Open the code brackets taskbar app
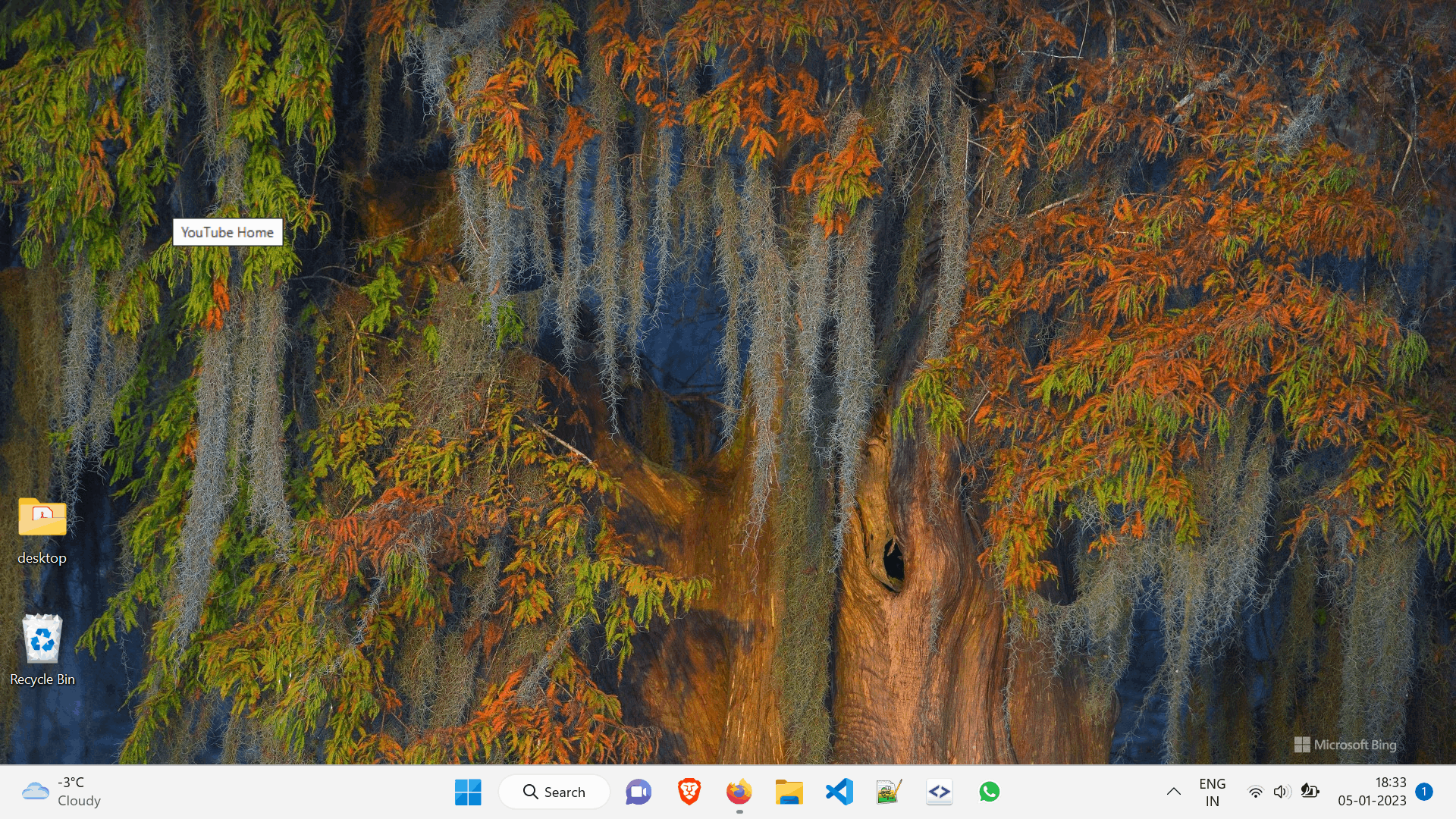The image size is (1456, 819). pos(939,792)
